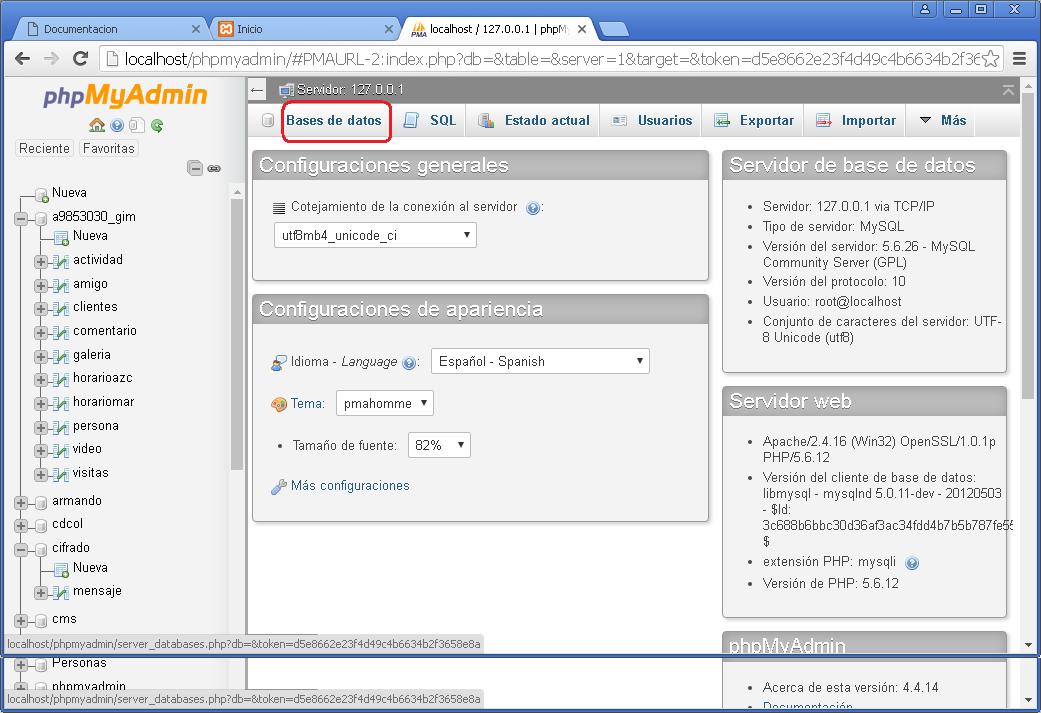The width and height of the screenshot is (1041, 713).
Task: Toggle link with main panel chain icon
Action: [214, 168]
